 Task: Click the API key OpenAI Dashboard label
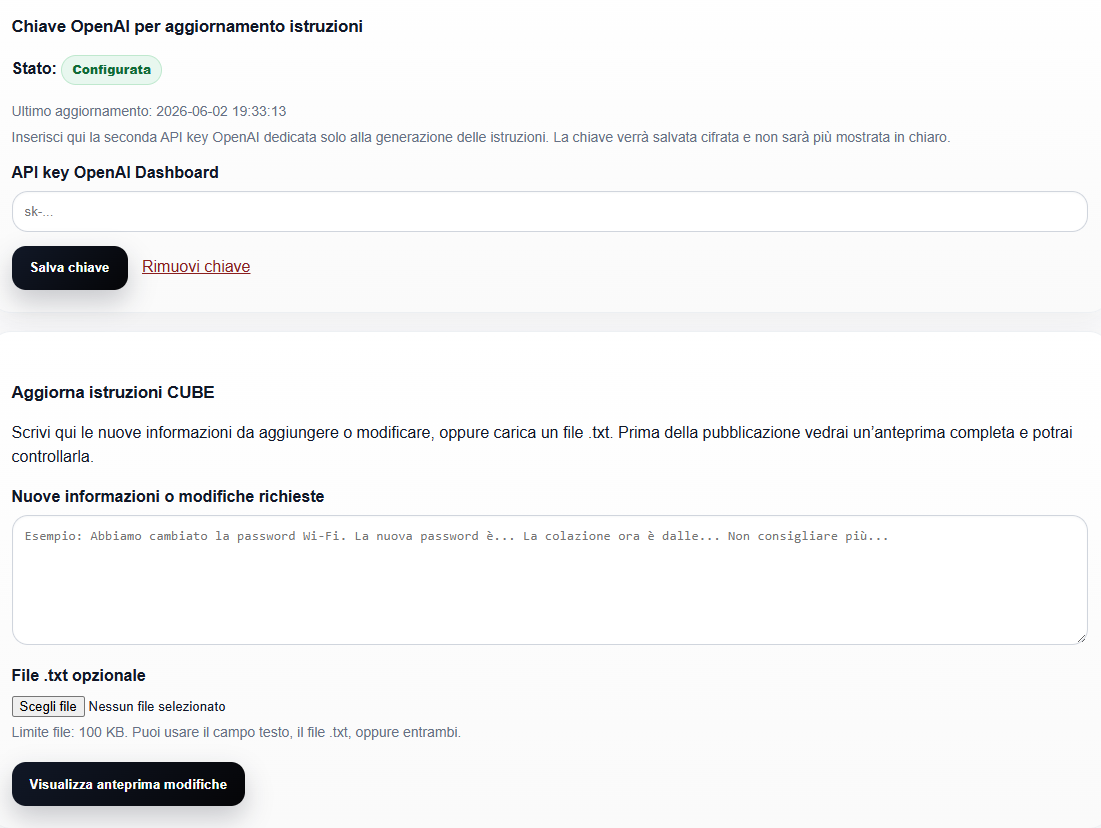point(115,173)
